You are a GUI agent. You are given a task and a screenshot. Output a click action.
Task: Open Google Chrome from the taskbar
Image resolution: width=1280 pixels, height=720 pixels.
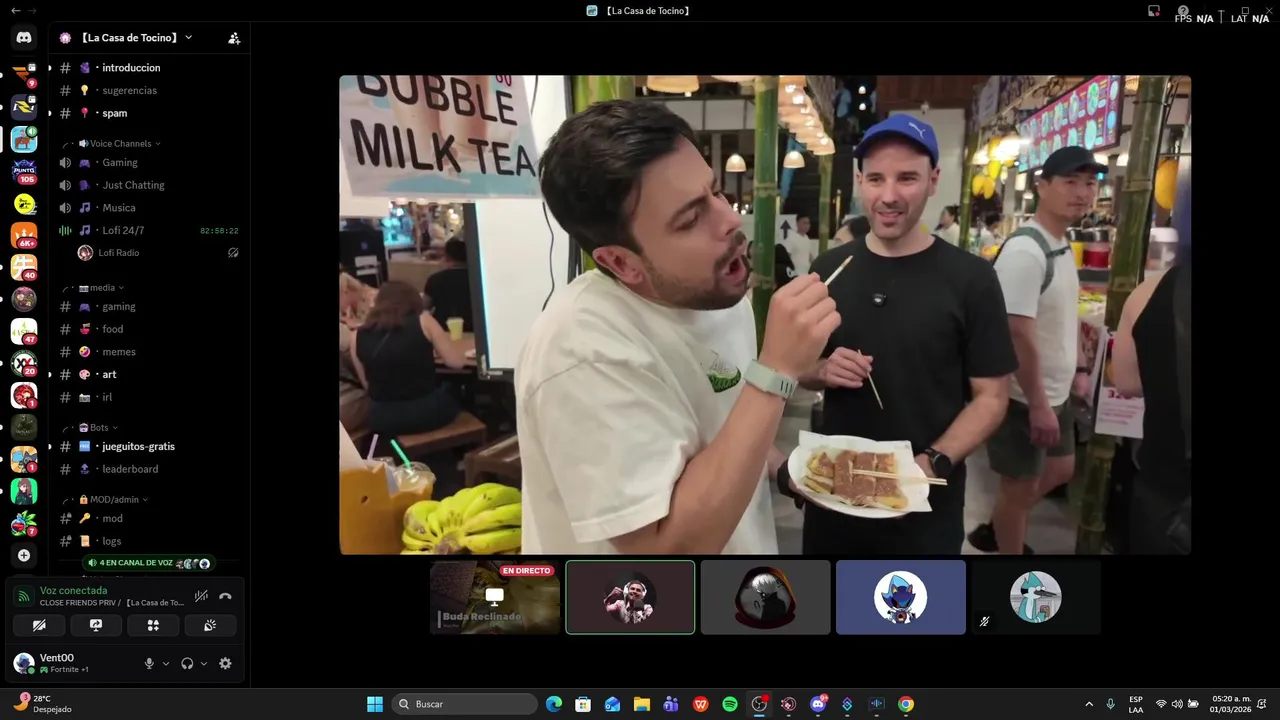(x=906, y=704)
